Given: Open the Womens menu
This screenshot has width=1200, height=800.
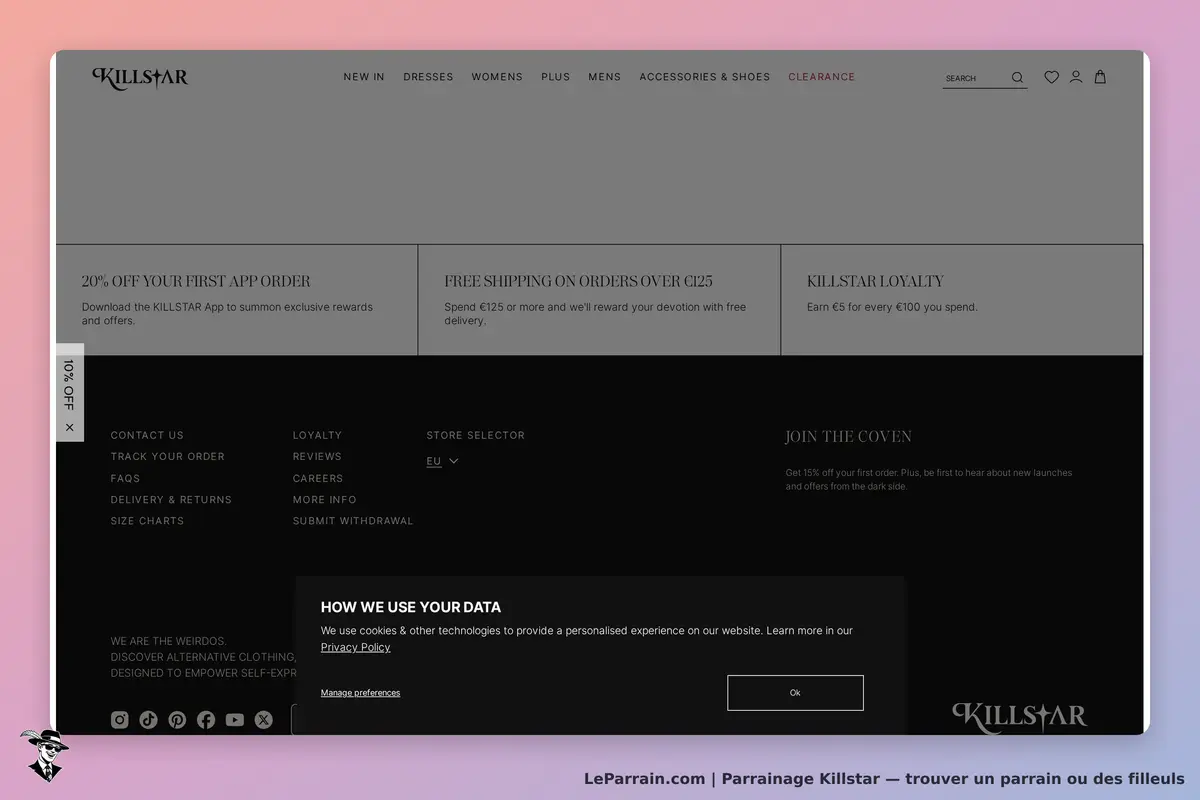Looking at the screenshot, I should point(497,77).
